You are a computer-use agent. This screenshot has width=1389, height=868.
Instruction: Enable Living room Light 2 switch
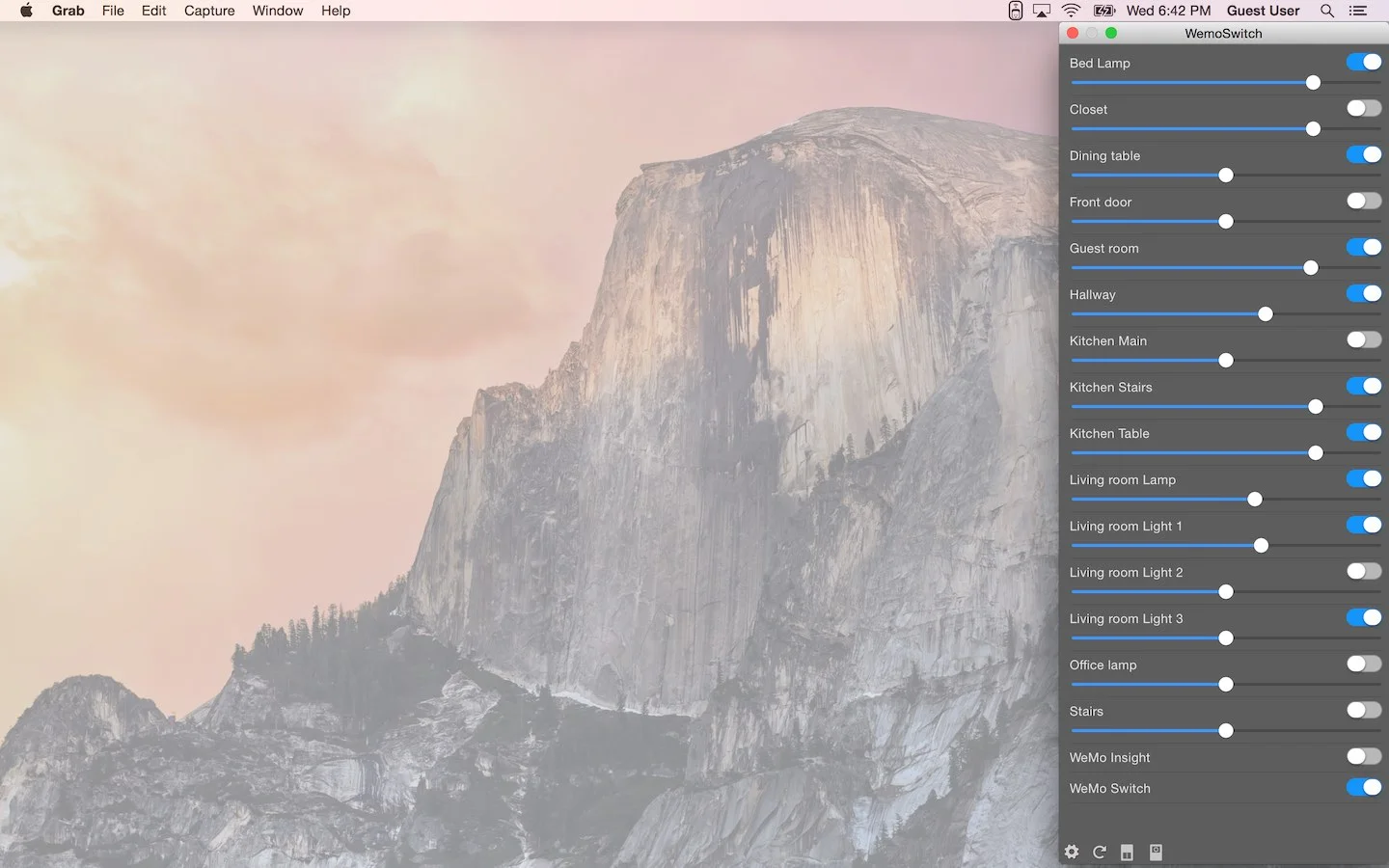(x=1364, y=571)
